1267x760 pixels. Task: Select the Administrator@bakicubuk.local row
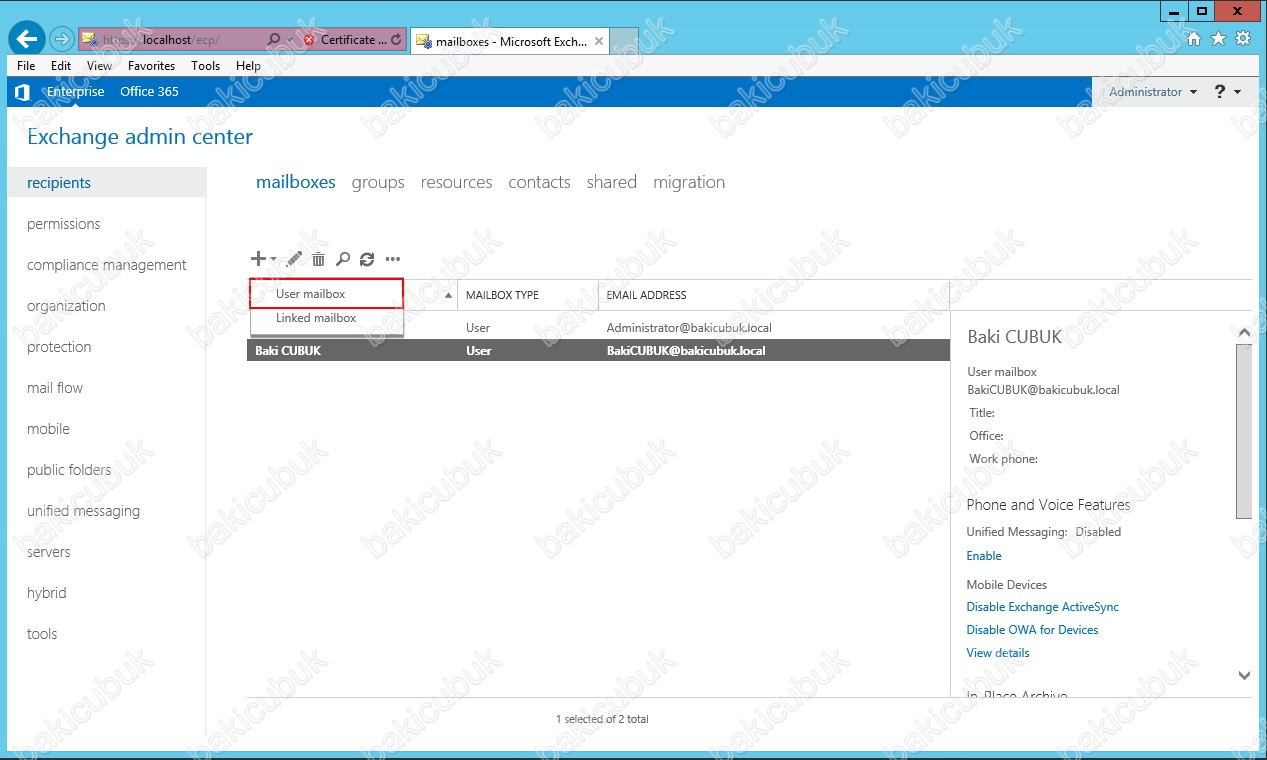598,328
